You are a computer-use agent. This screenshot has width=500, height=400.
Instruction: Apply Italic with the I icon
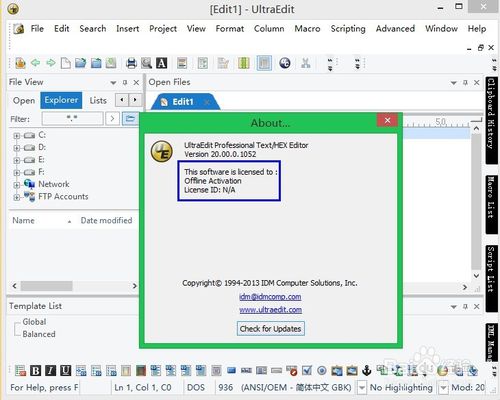coord(50,370)
